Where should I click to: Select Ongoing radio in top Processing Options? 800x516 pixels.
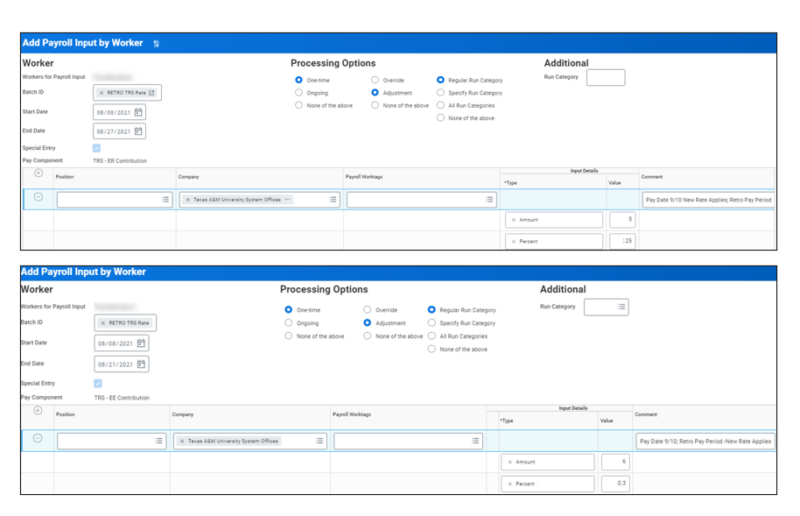coord(299,93)
